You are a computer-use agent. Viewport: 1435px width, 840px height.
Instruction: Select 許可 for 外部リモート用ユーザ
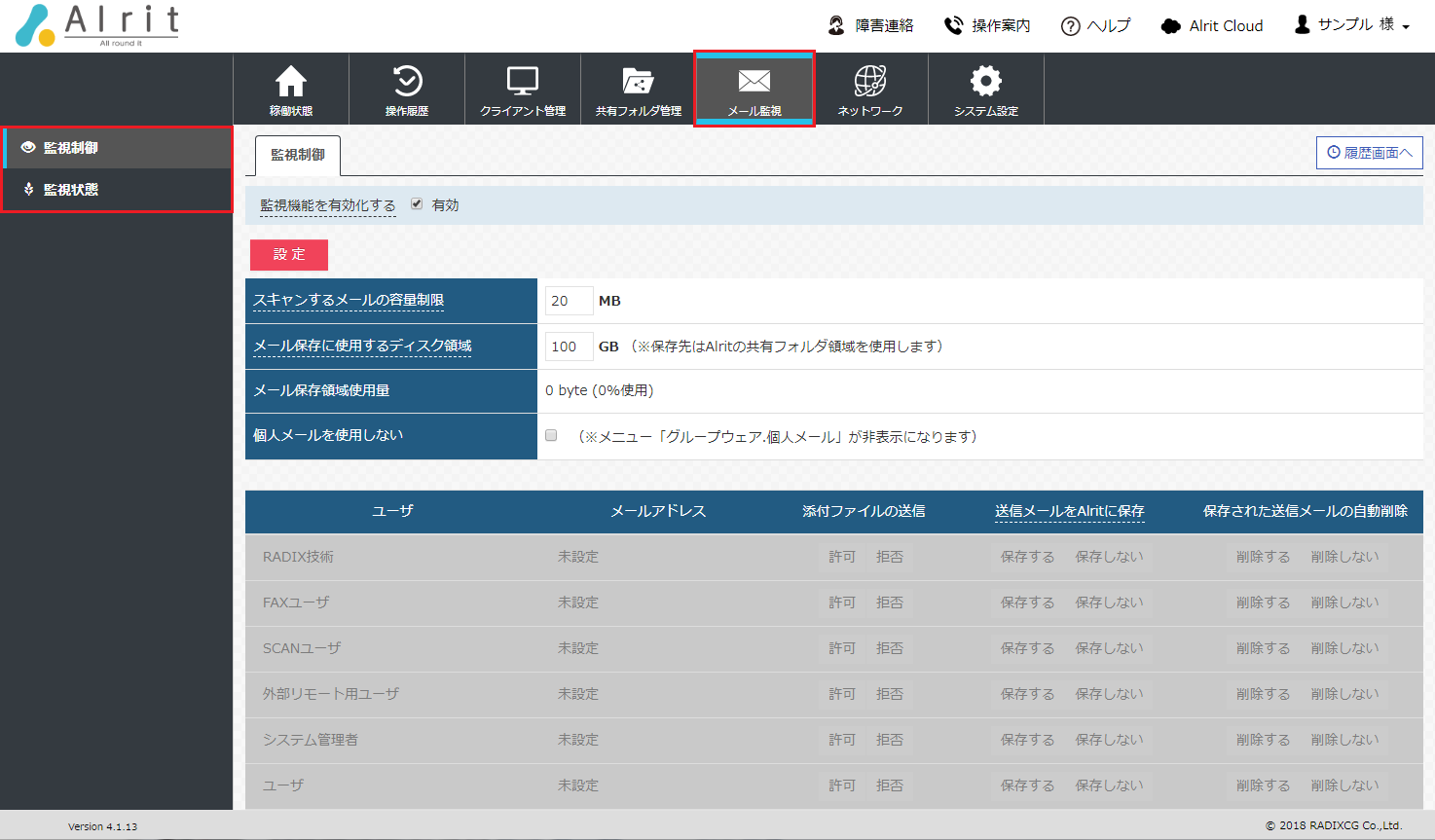point(842,694)
